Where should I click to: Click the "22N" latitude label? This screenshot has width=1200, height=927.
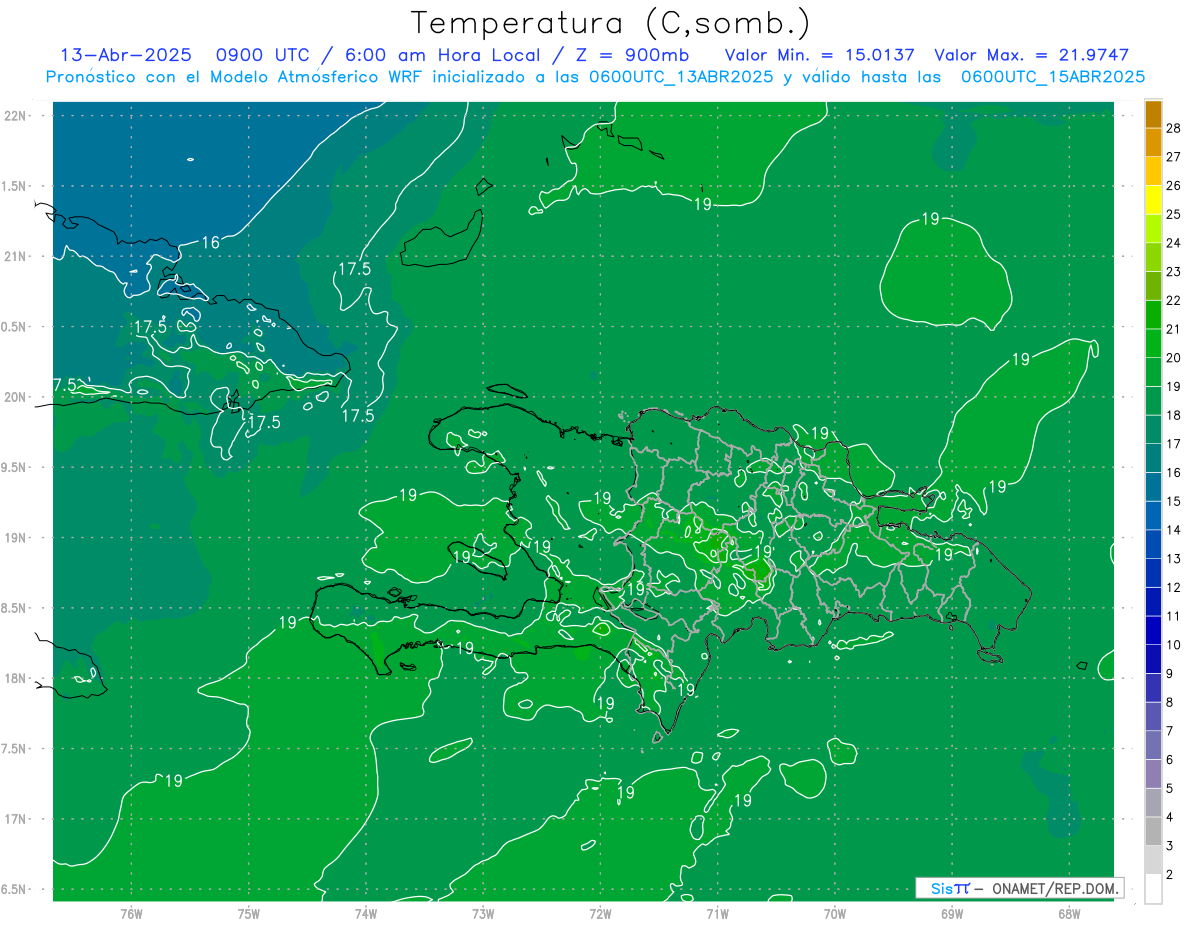[x=15, y=115]
